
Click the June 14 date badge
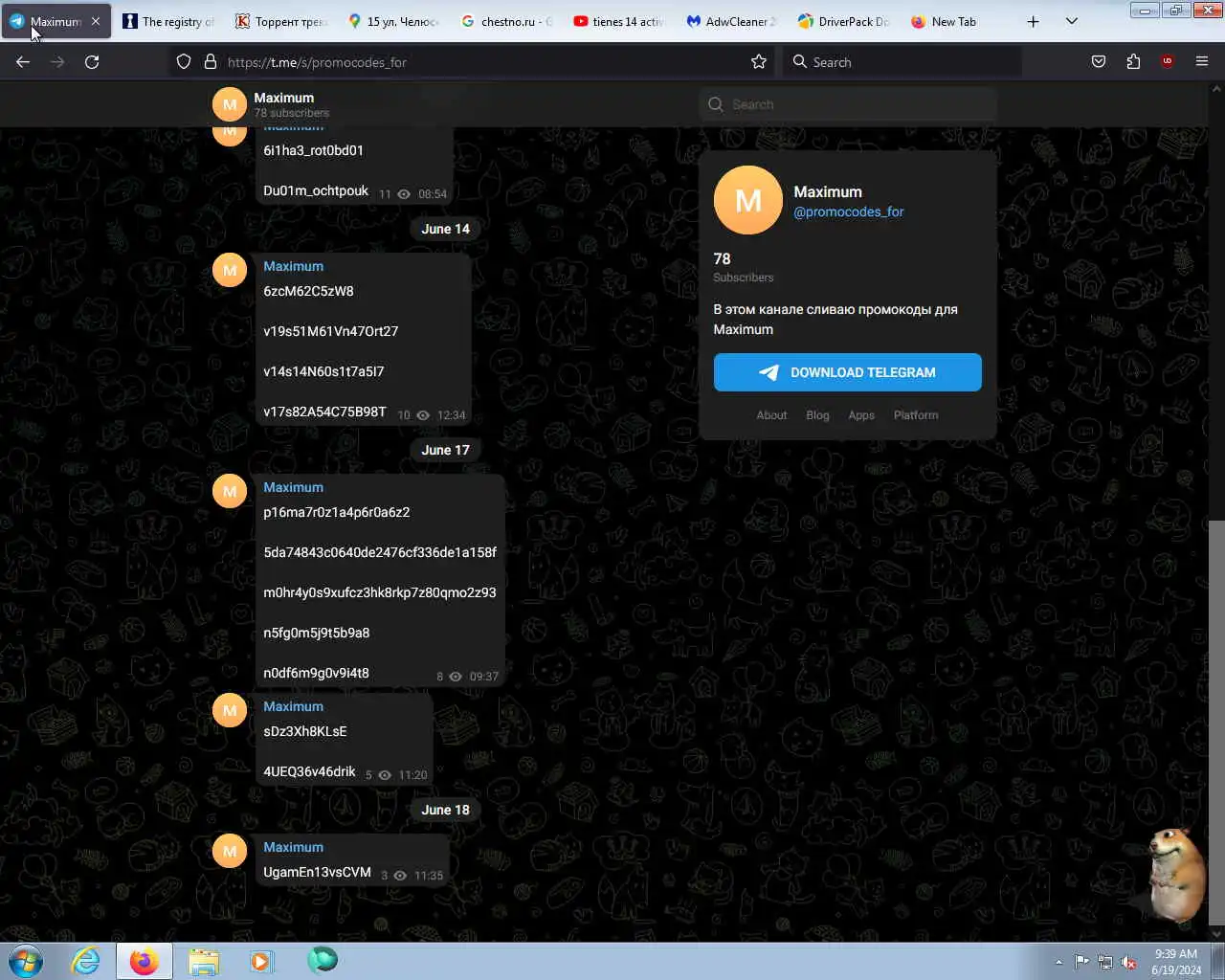[446, 229]
